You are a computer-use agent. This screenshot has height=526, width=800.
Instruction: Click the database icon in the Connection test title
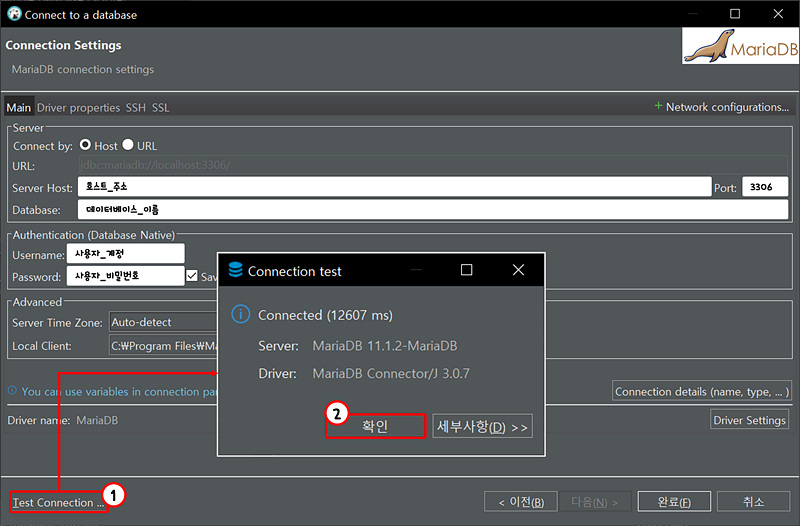click(235, 270)
